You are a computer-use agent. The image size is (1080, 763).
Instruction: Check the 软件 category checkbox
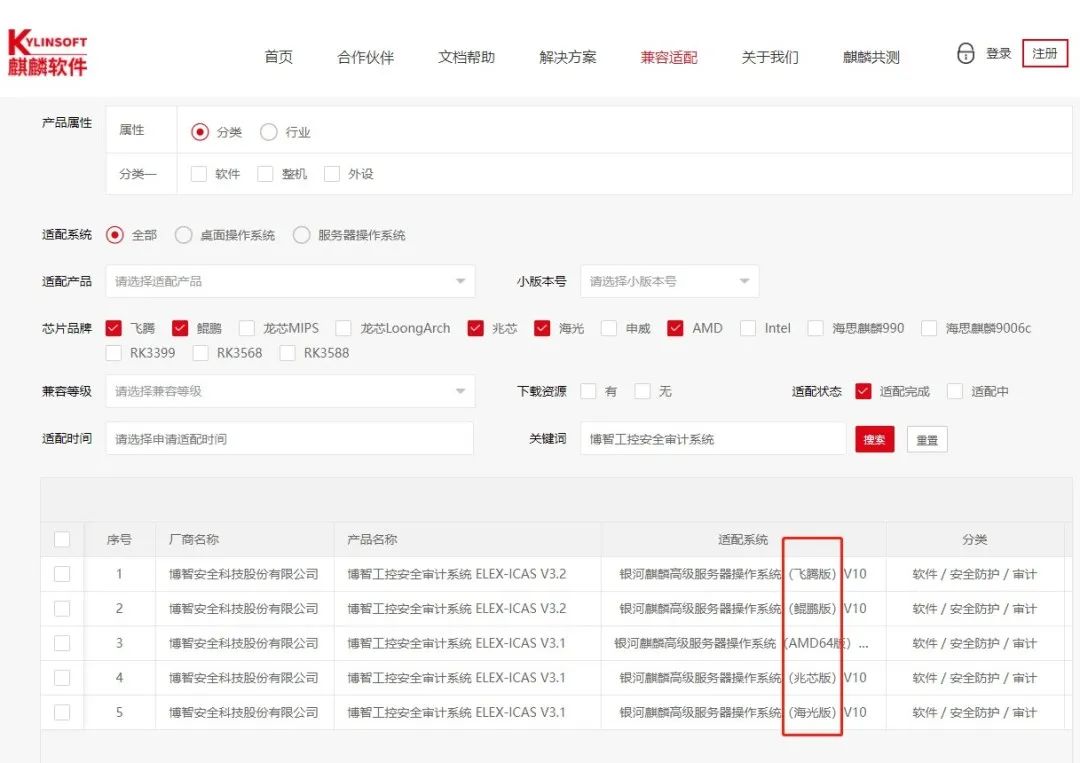tap(199, 174)
